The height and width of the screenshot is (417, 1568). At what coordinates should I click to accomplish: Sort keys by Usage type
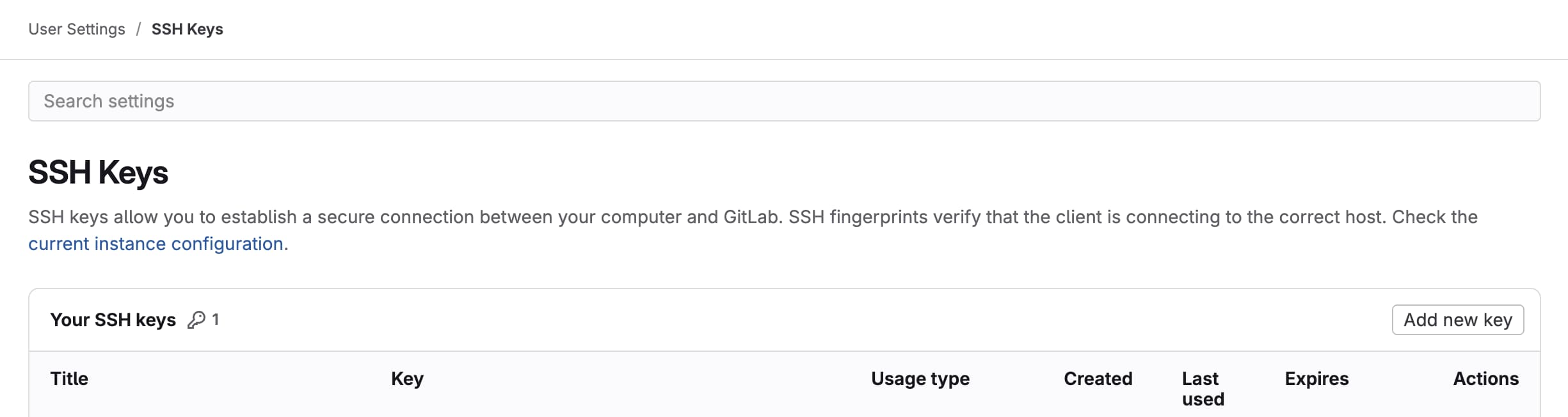coord(920,379)
